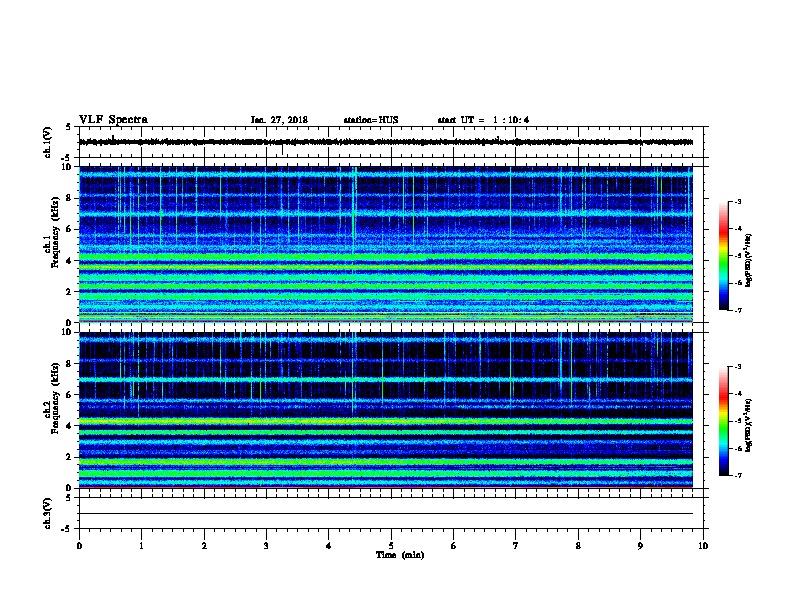Image resolution: width=792 pixels, height=612 pixels.
Task: Click the ch.2 spectrogram plot
Action: click(386, 410)
